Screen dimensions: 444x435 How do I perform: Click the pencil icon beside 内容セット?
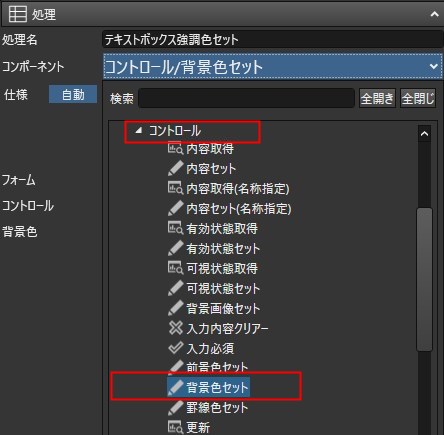click(x=175, y=168)
